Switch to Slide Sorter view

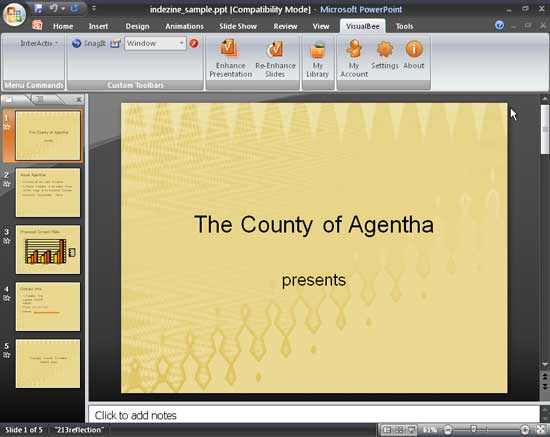(400, 430)
